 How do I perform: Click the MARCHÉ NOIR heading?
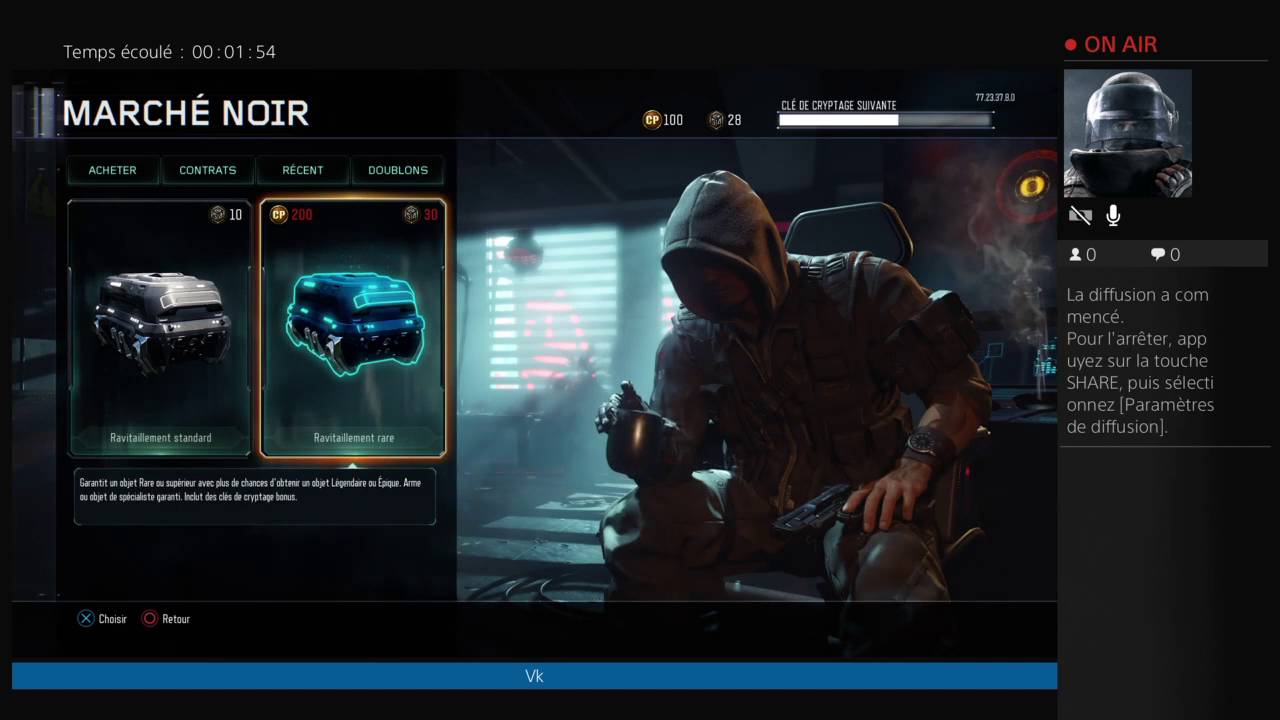click(186, 113)
